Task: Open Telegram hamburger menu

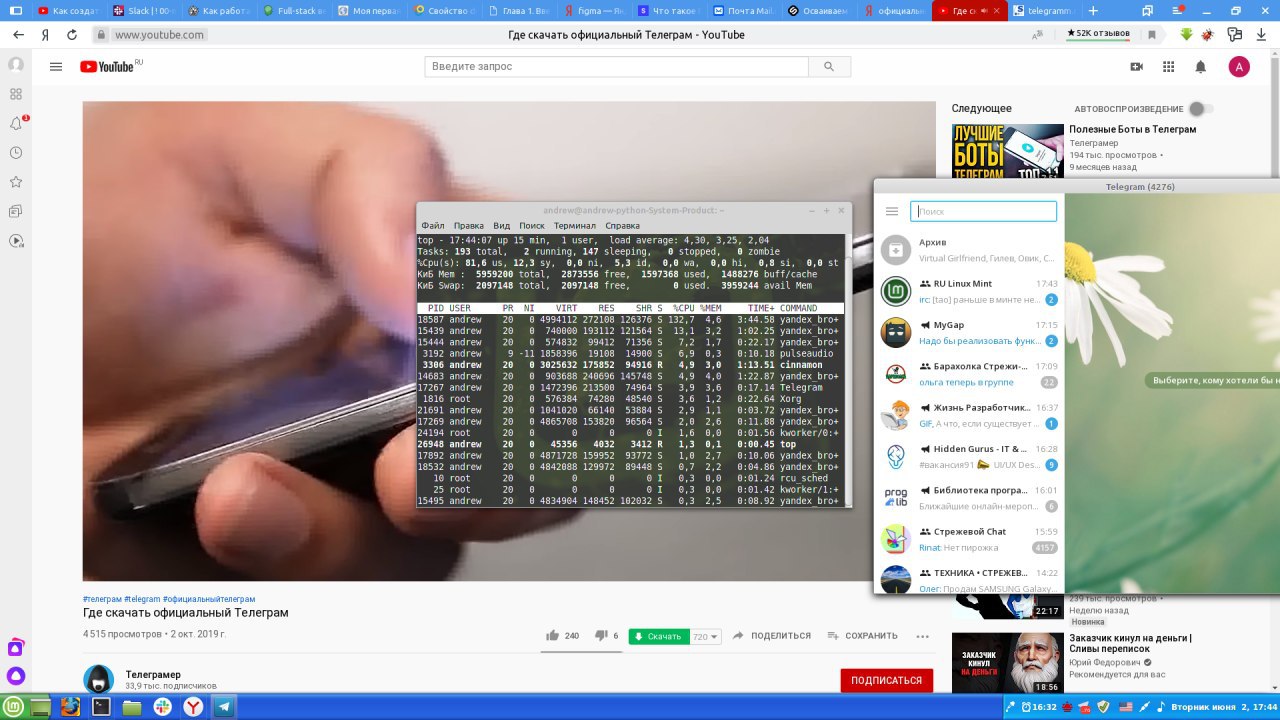Action: (x=892, y=211)
